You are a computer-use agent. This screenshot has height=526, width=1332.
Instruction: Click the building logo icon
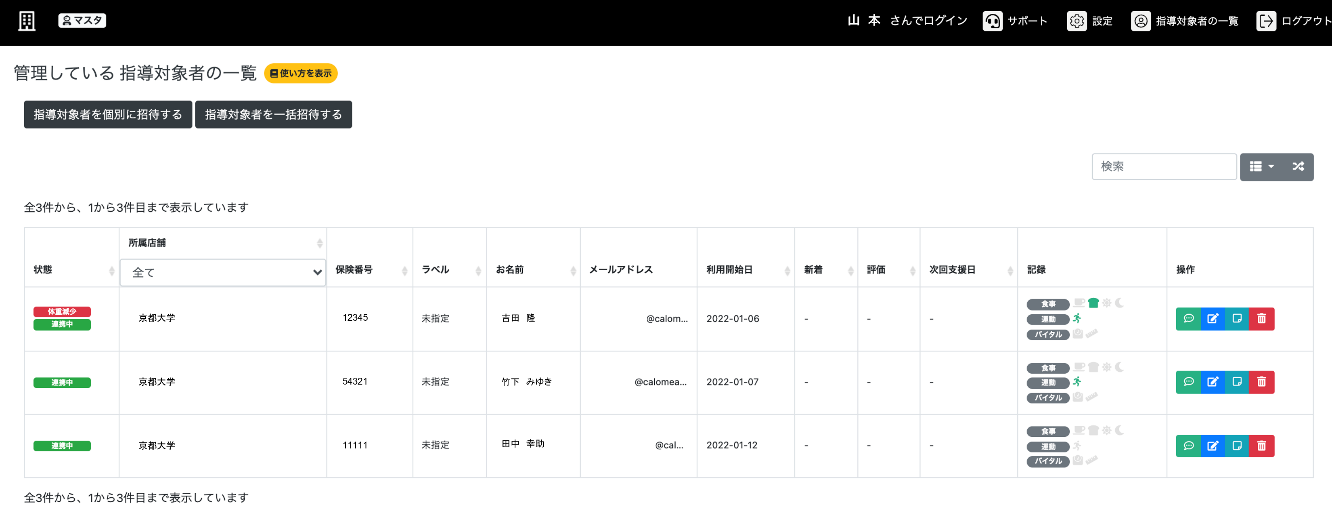pos(27,21)
